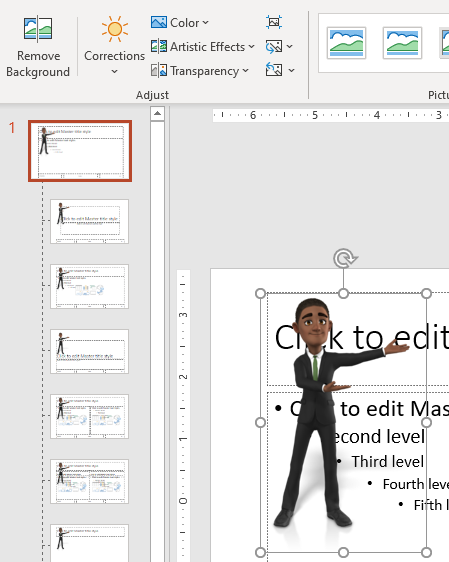
Task: Select the Title Slide layout thumbnail
Action: tap(89, 222)
